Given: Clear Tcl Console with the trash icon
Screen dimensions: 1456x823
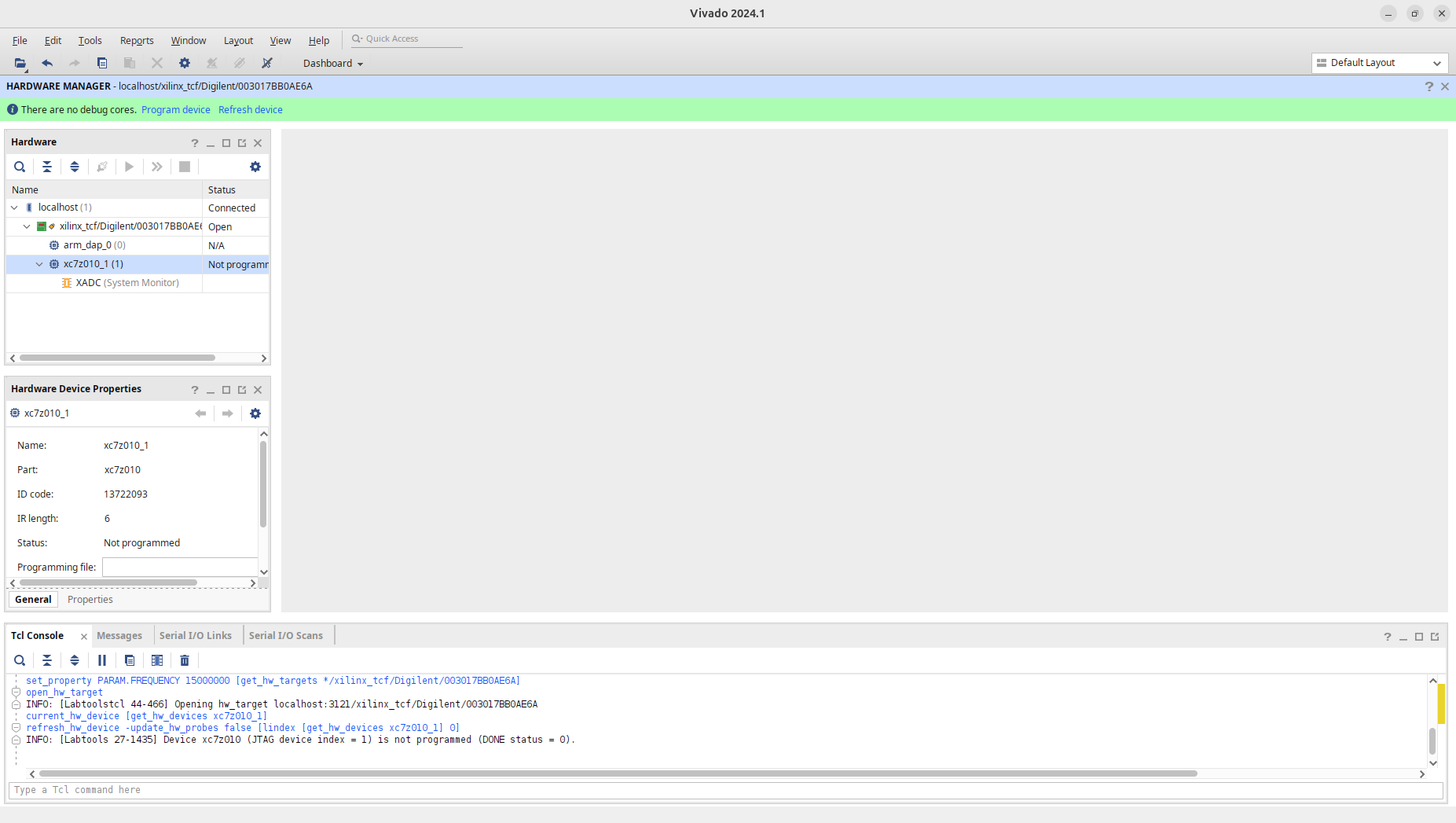Looking at the screenshot, I should click(x=185, y=660).
